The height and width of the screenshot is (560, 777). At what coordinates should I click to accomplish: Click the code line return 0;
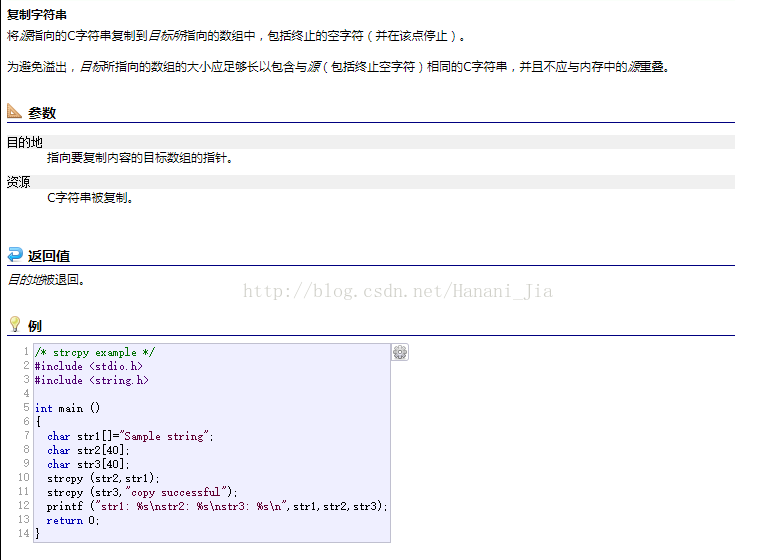click(73, 520)
